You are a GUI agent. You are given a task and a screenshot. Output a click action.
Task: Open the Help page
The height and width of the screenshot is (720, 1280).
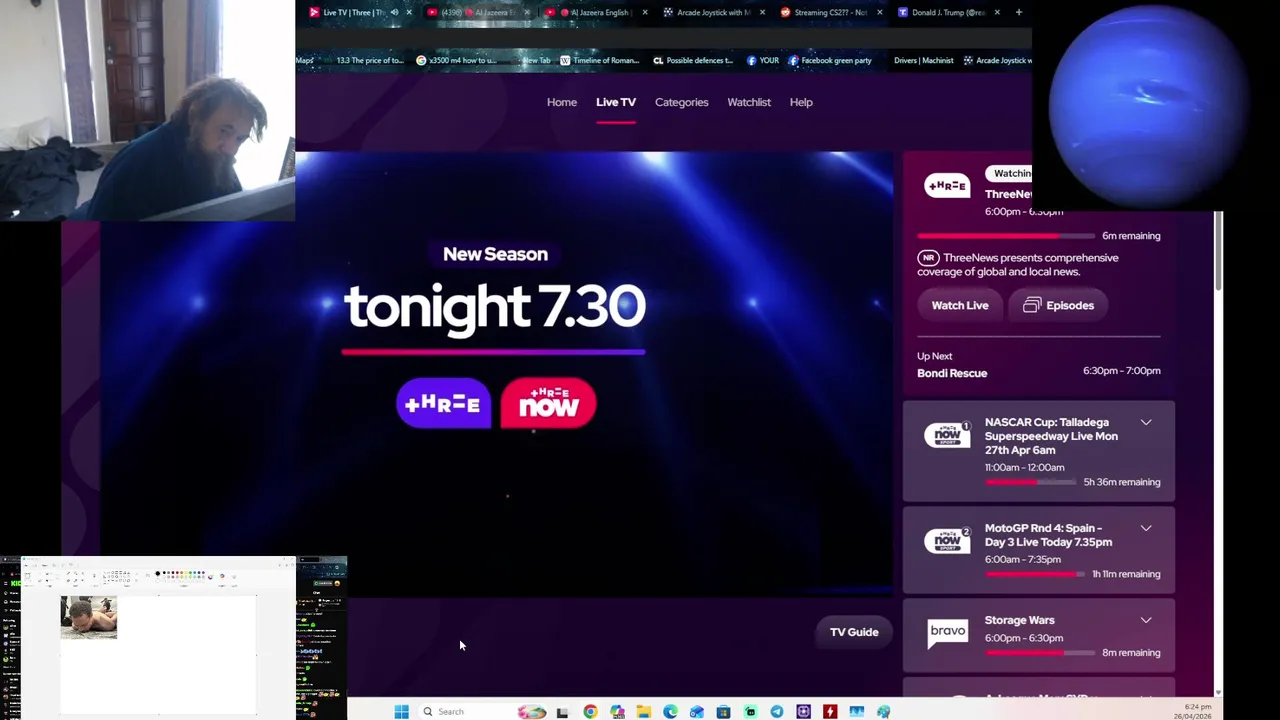(x=801, y=102)
